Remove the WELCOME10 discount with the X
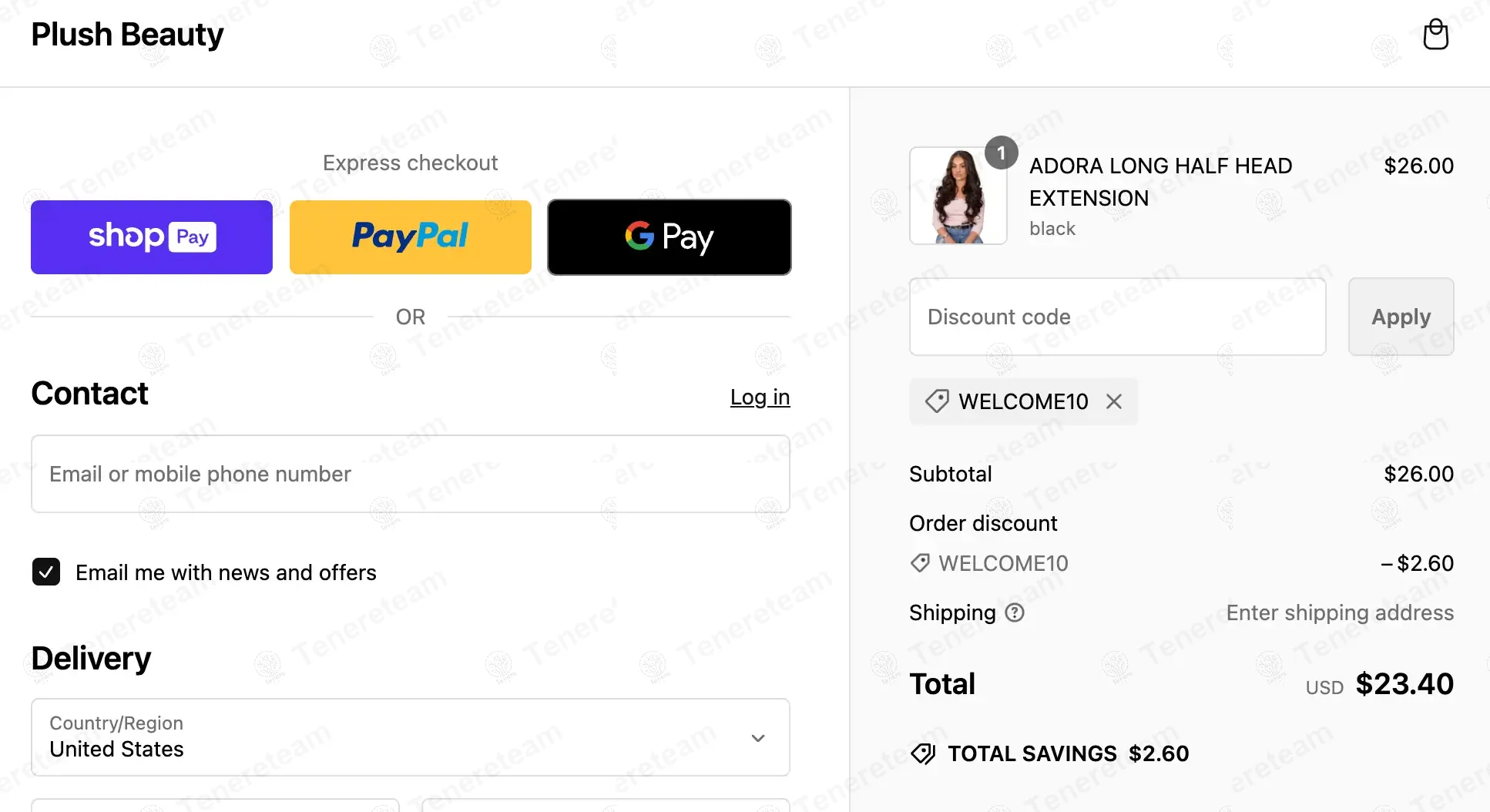The image size is (1490, 812). click(1114, 401)
